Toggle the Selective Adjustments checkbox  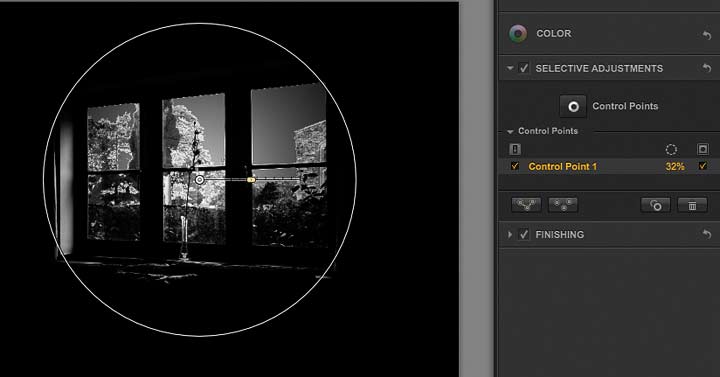524,68
